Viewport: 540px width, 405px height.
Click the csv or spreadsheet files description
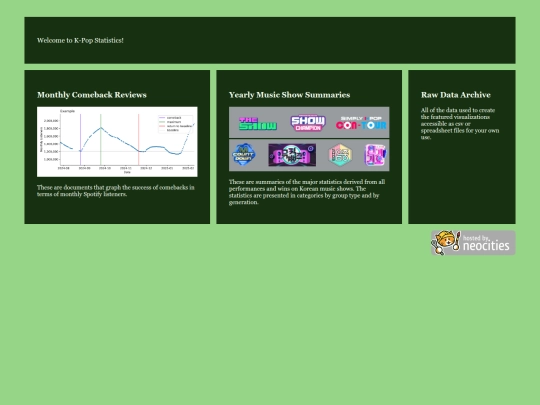460,124
